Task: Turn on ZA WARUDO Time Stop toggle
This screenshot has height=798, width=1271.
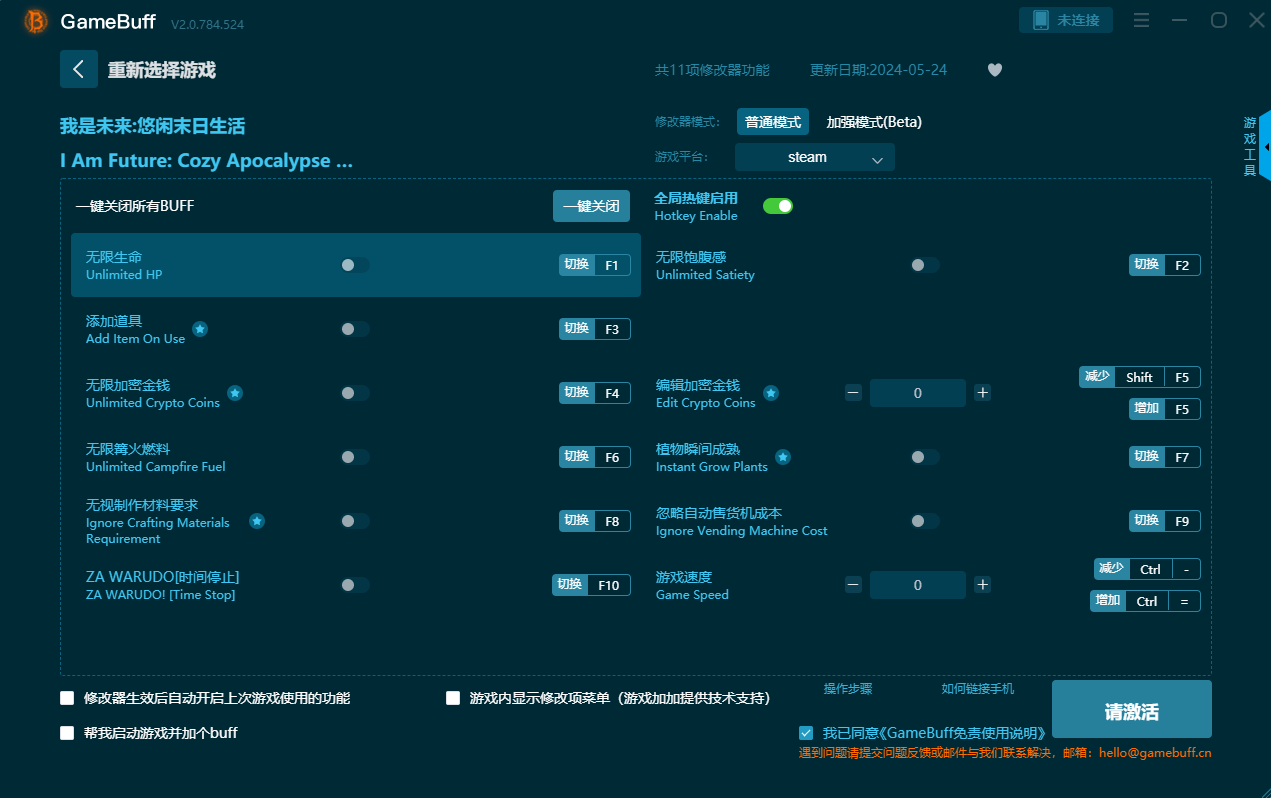Action: (355, 585)
